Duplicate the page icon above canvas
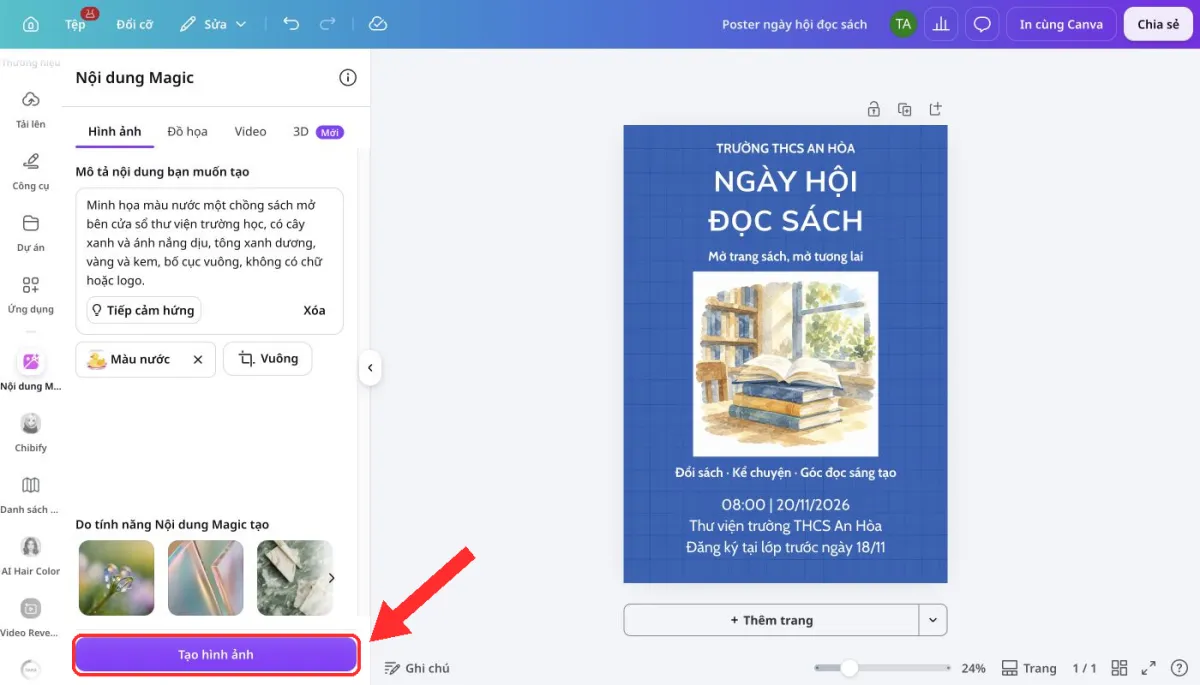The width and height of the screenshot is (1200, 685). tap(904, 109)
